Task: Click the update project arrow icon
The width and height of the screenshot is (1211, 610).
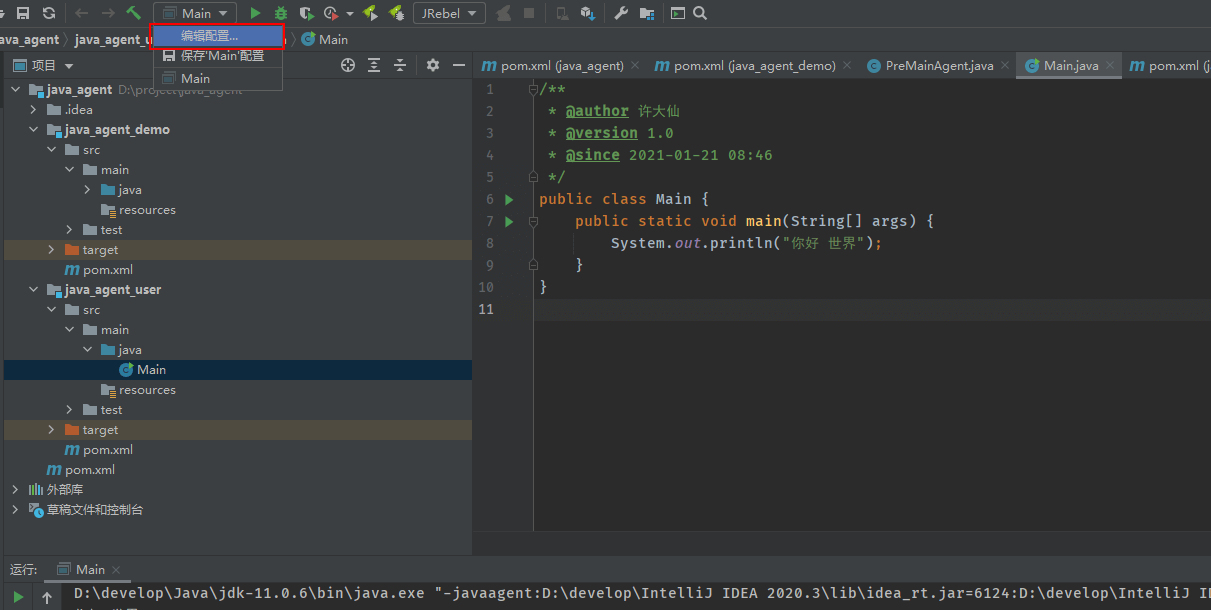Action: point(589,13)
